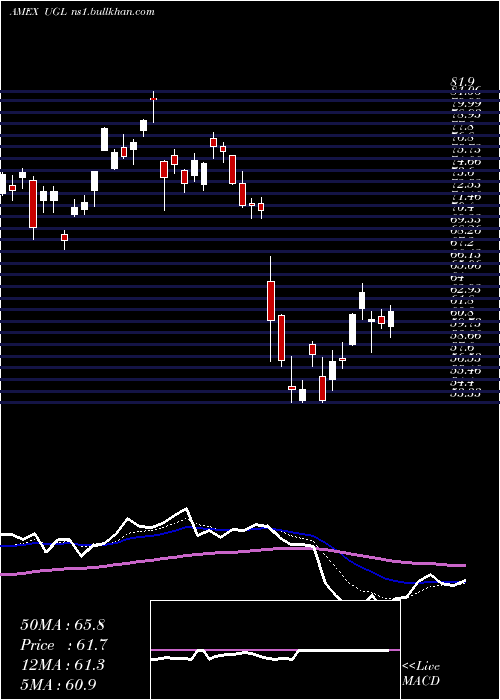Click the 54.4 price axis label

click(462, 382)
